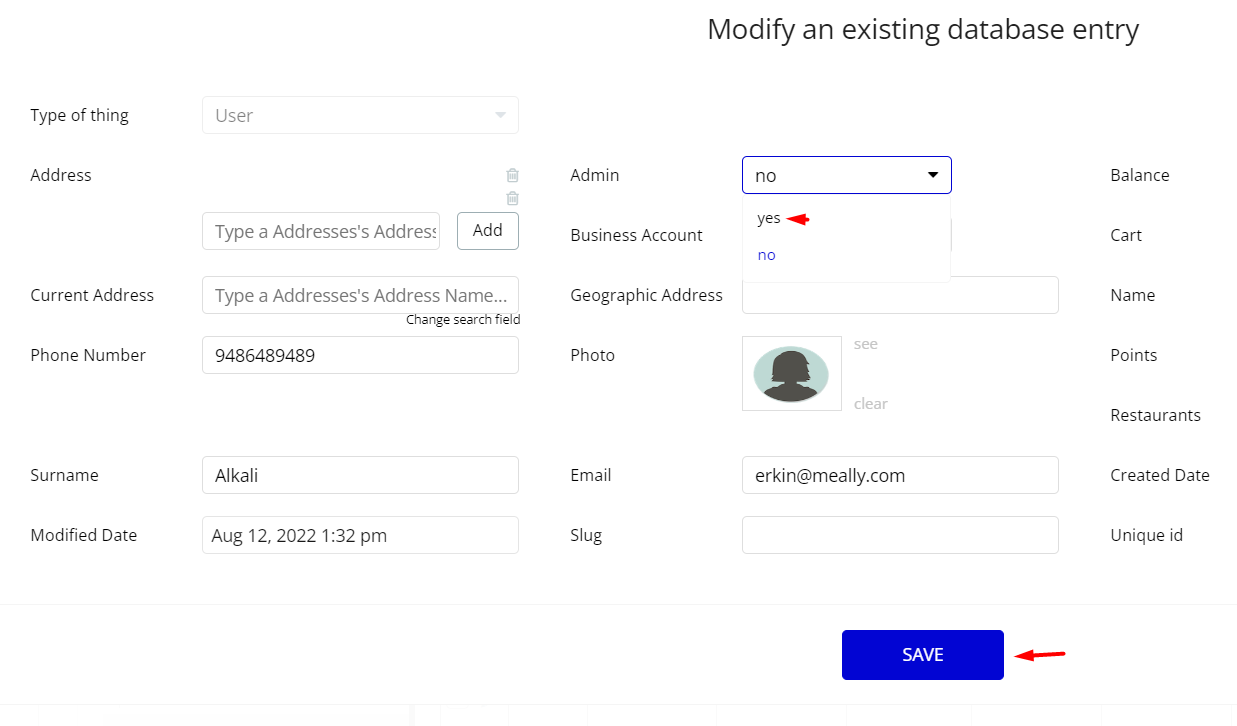
Task: Click the Name label on the right
Action: pos(1133,295)
